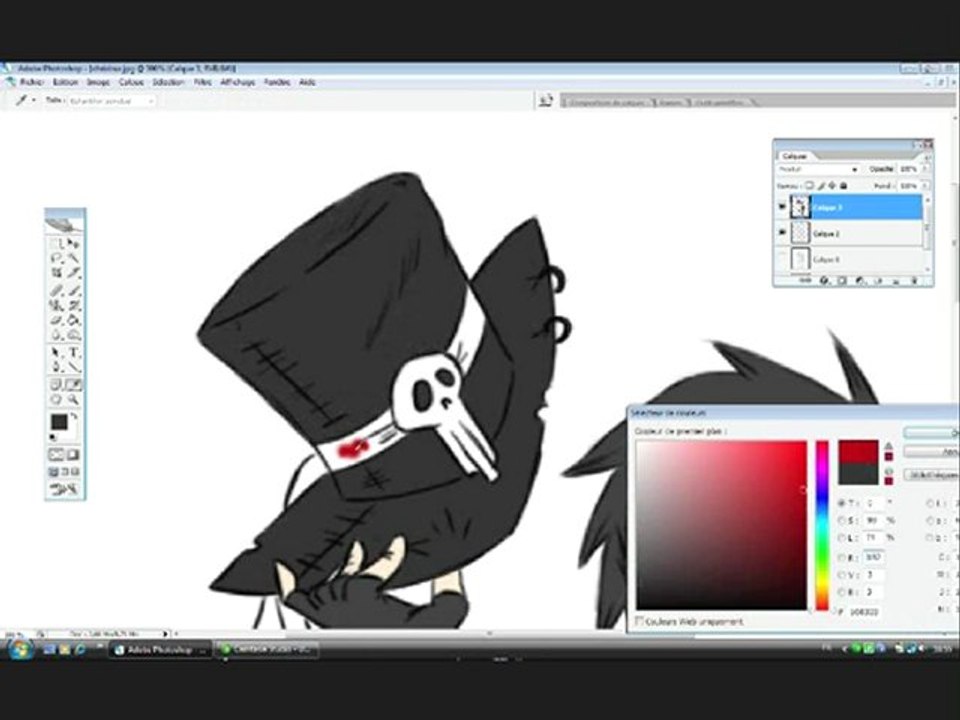Click the trash icon in Calques panel
This screenshot has width=960, height=720.
click(915, 281)
